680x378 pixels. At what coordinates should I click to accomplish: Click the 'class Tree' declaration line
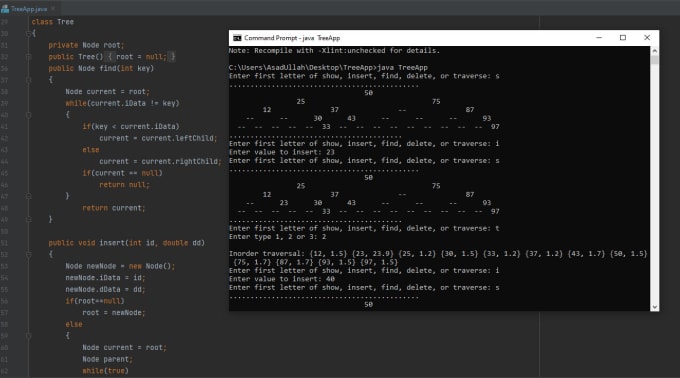[x=52, y=22]
